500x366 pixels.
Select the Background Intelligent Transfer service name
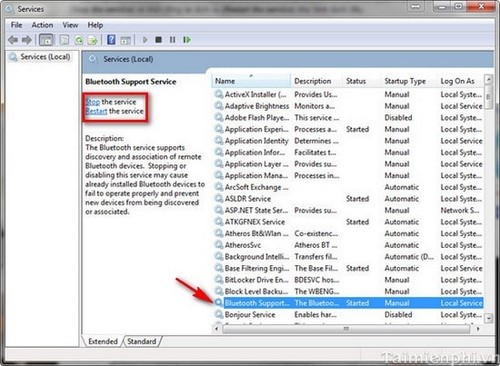257,257
